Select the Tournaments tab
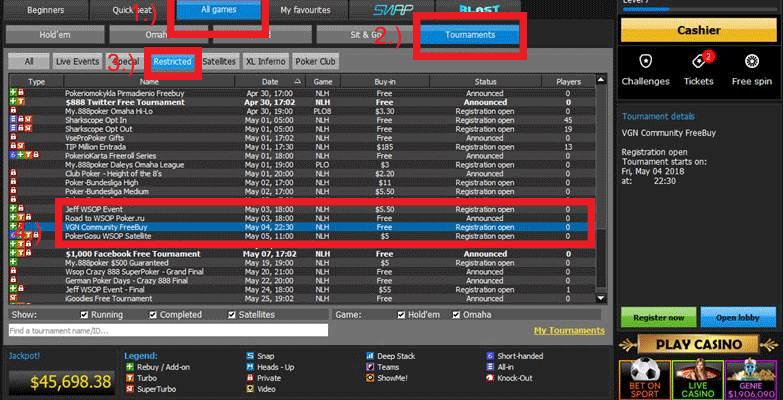783x400 pixels. pos(470,35)
